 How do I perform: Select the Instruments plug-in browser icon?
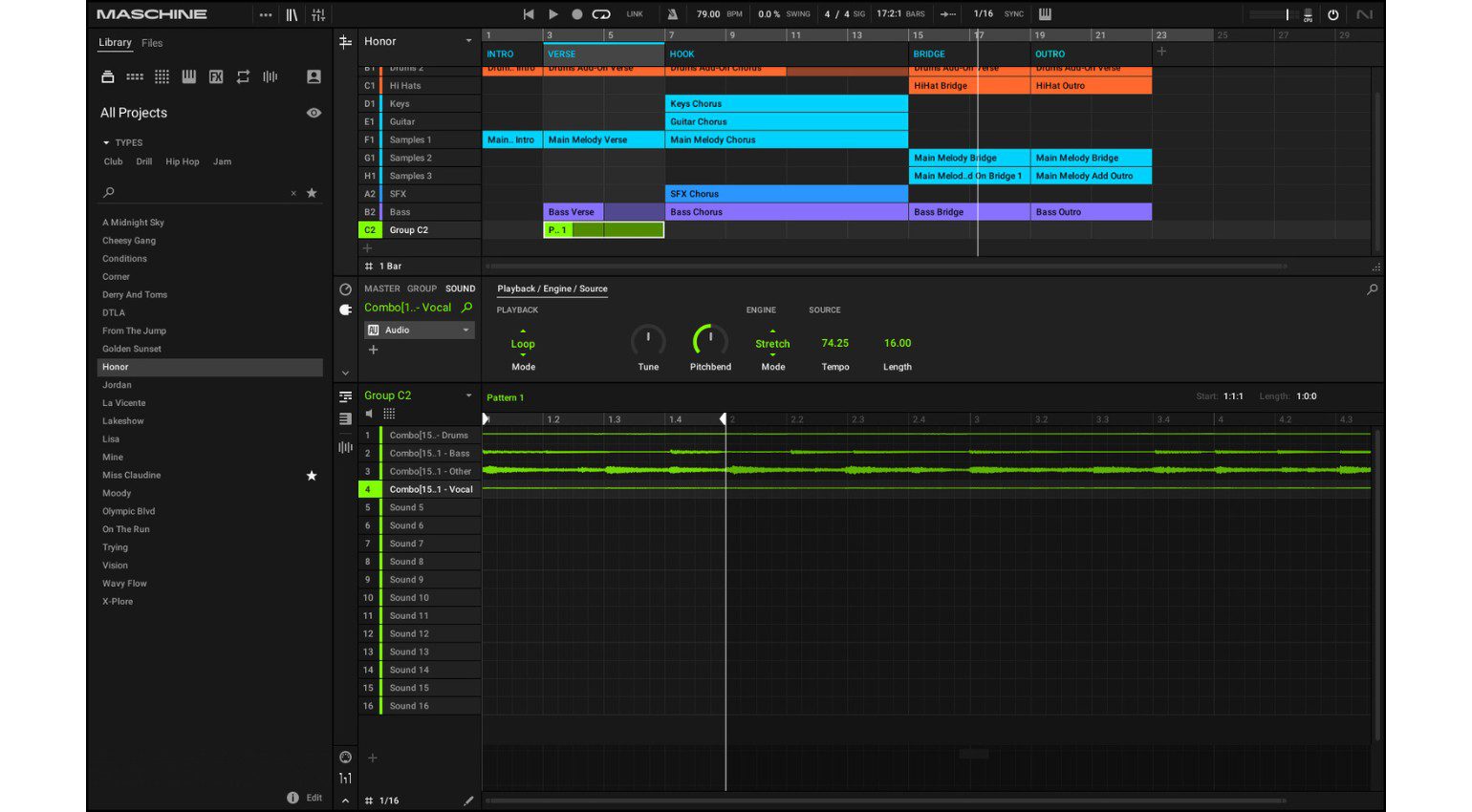tap(188, 76)
